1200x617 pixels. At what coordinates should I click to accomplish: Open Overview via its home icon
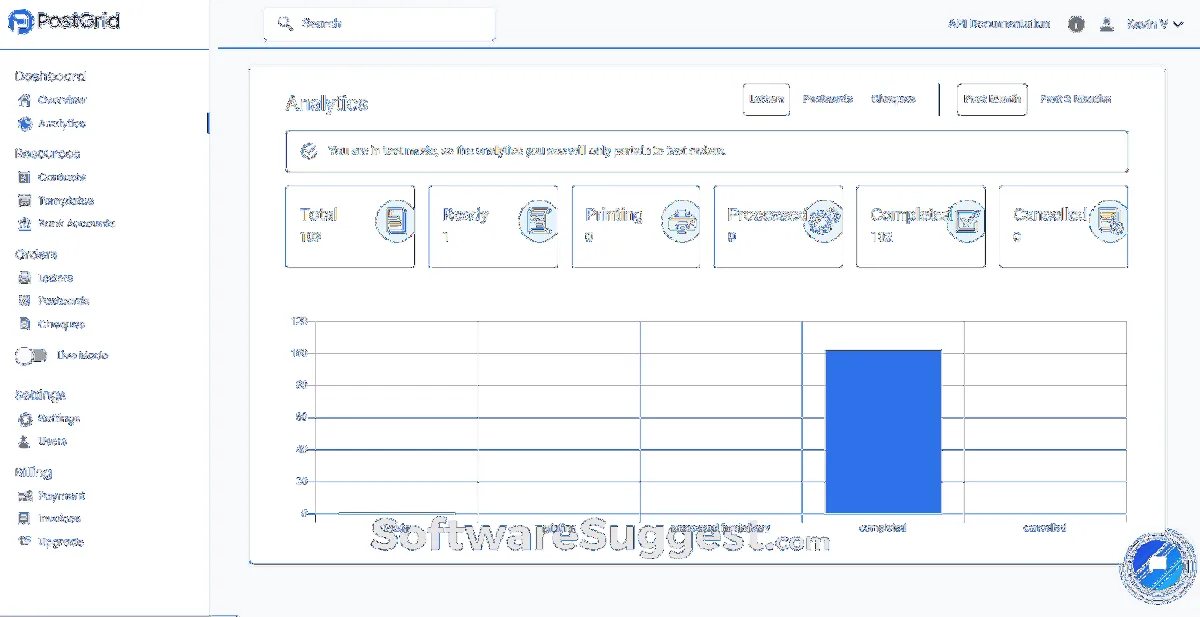point(25,100)
